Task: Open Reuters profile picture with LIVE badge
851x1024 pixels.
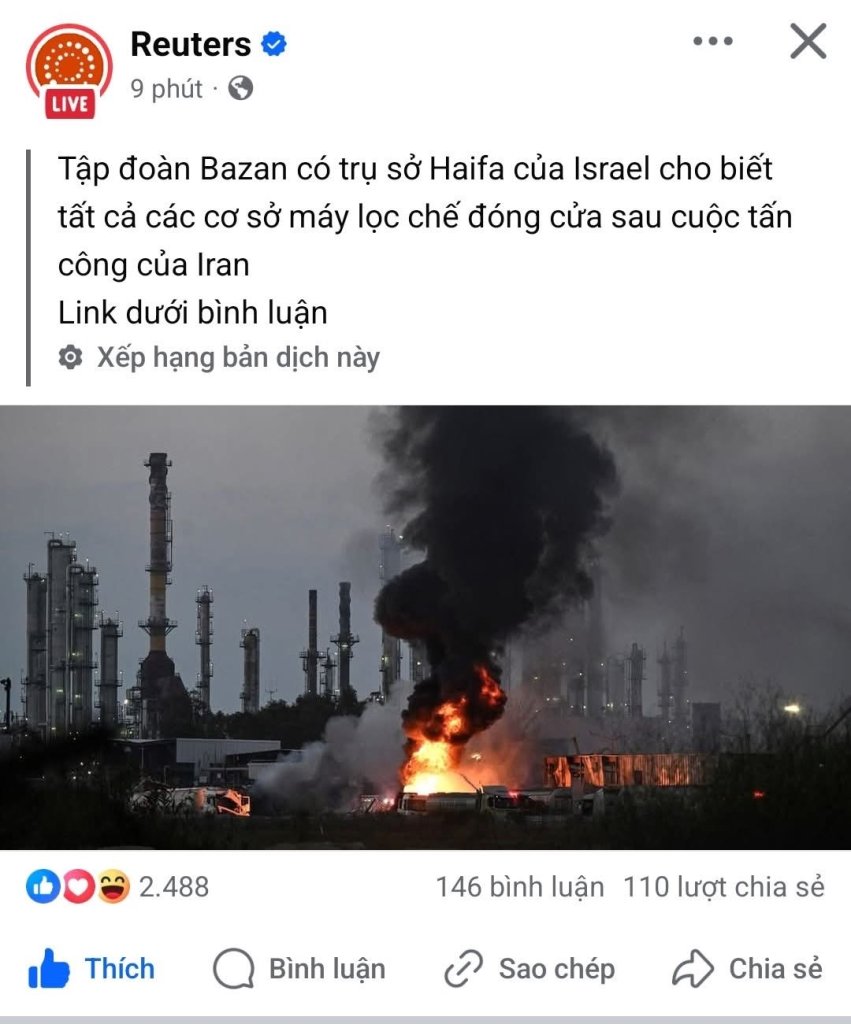Action: tap(69, 71)
